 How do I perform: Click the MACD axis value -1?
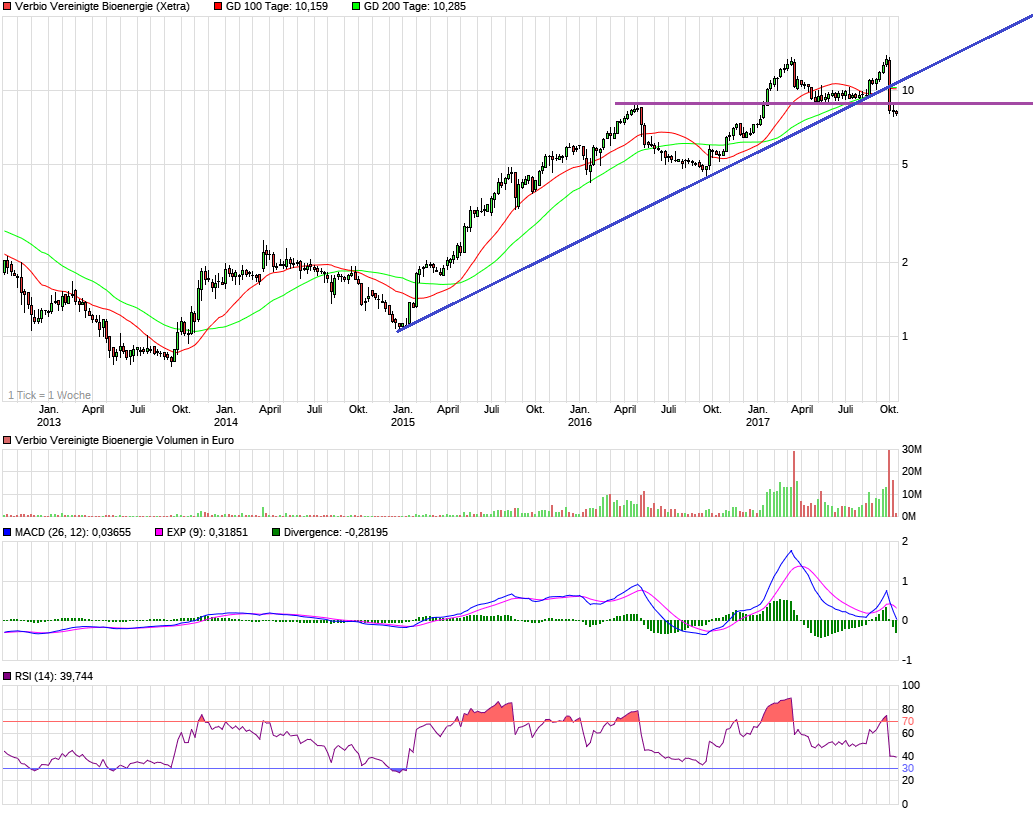[x=907, y=660]
